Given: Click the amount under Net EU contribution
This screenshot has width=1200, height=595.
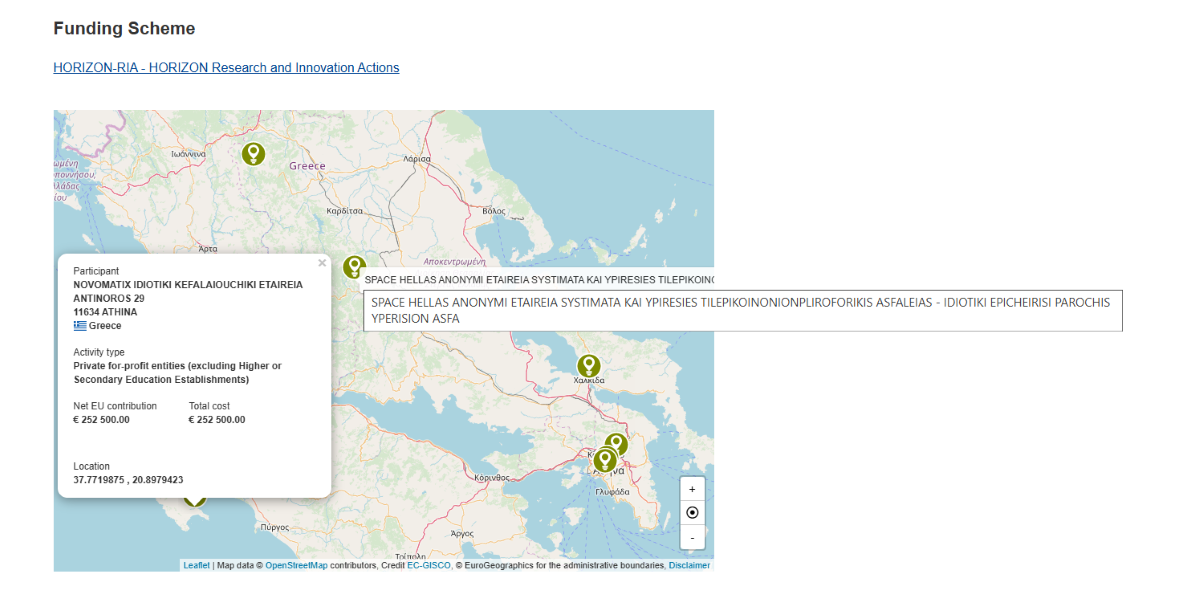Looking at the screenshot, I should 101,420.
